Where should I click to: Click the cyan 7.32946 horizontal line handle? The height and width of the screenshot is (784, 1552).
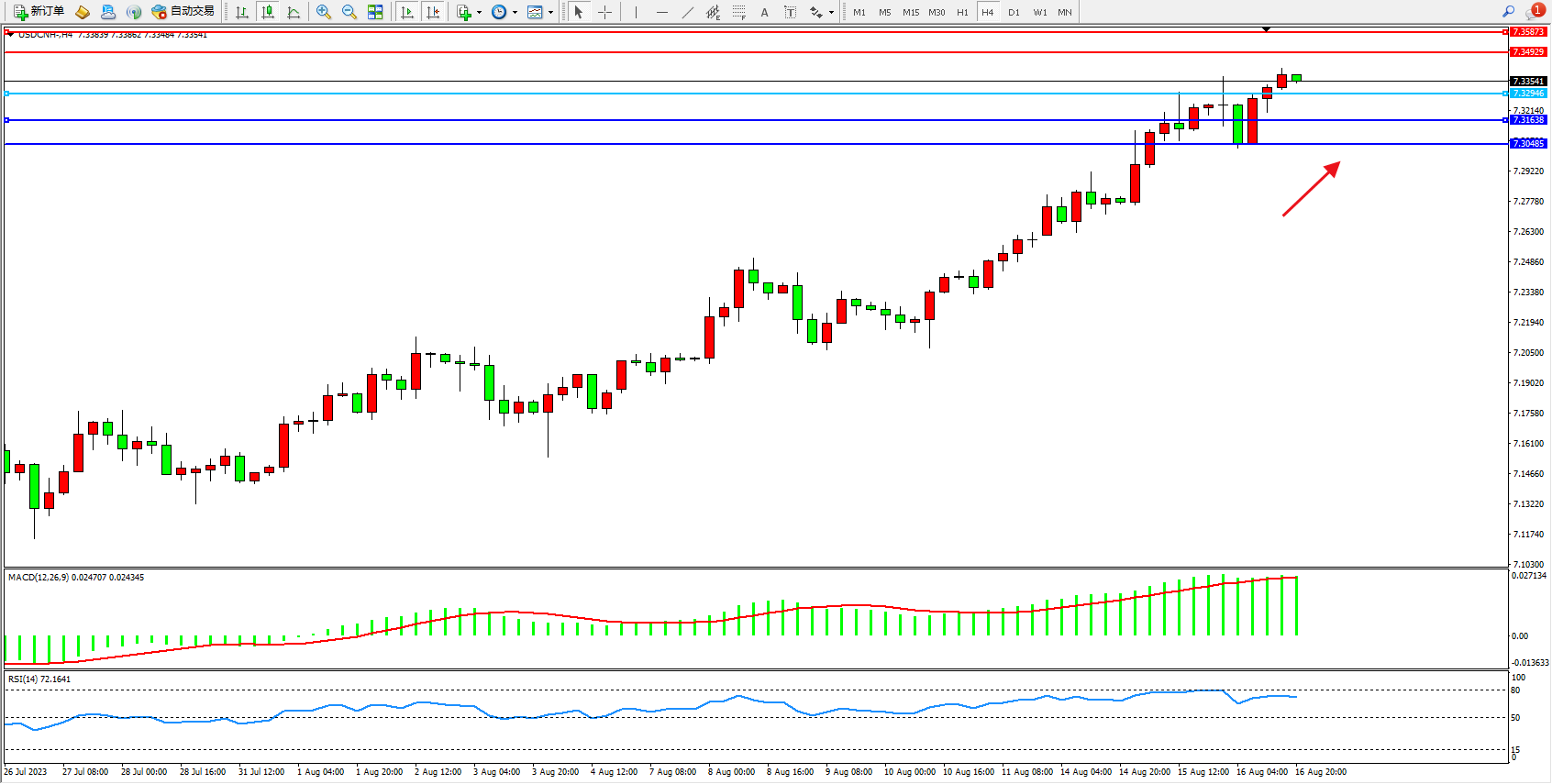click(7, 94)
